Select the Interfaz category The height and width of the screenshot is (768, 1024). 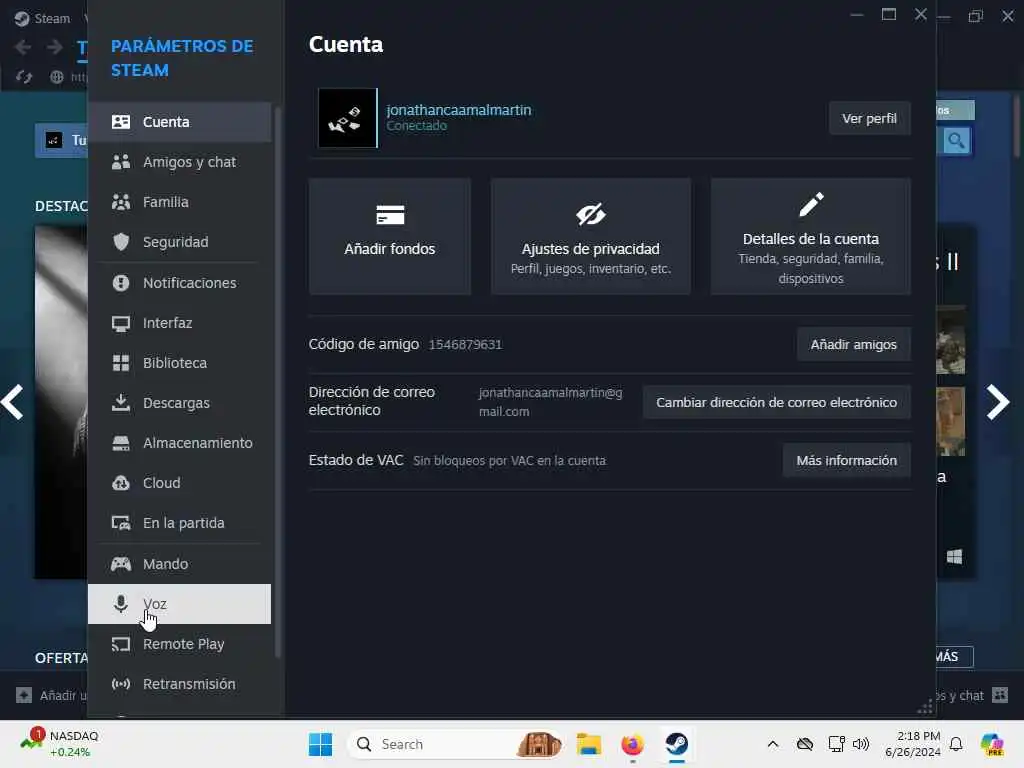[180, 323]
